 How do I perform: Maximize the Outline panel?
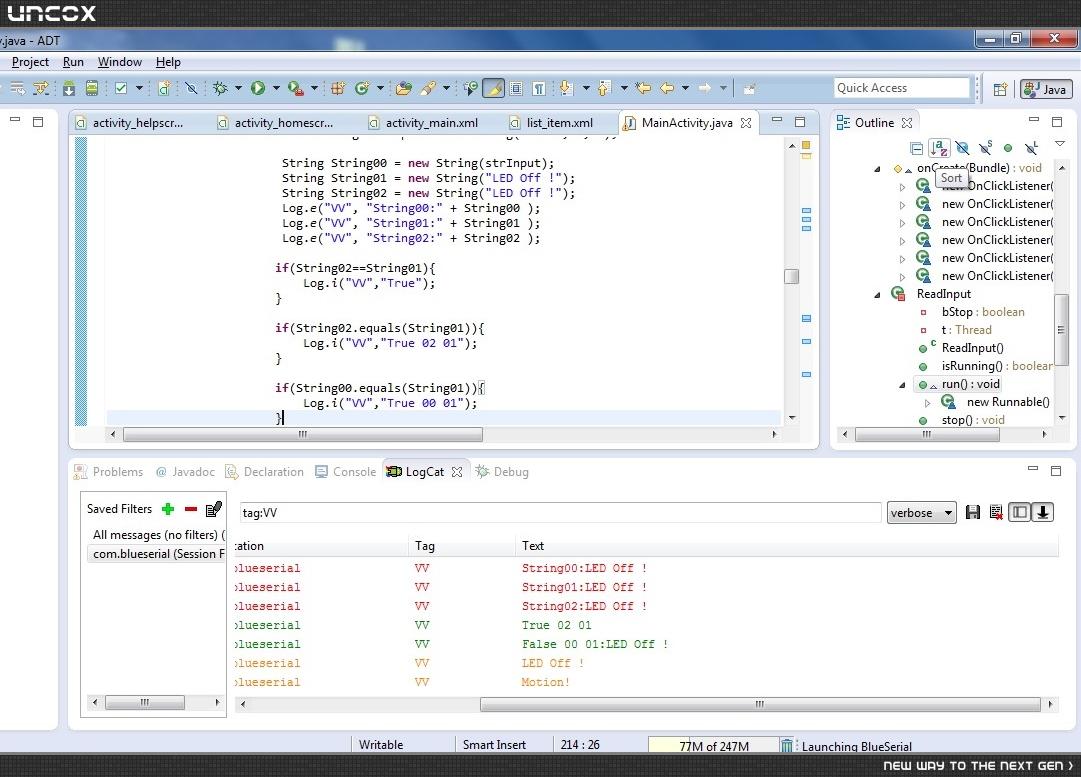click(1057, 121)
